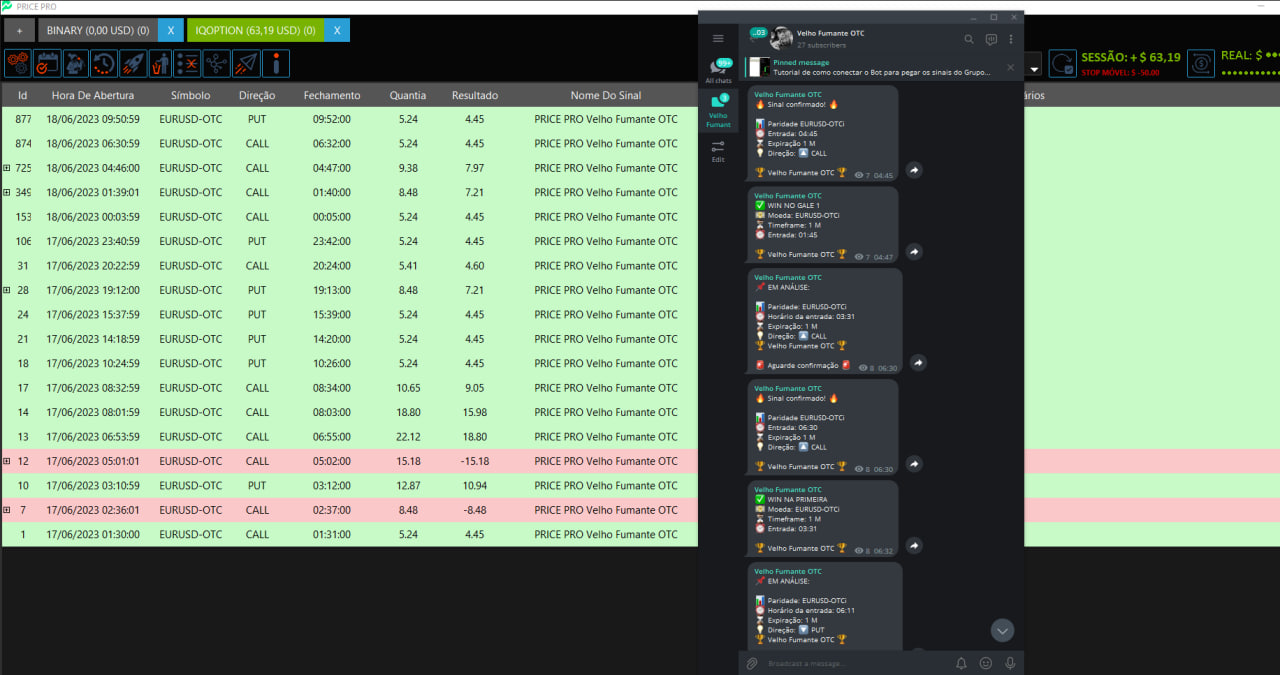Jump to bottom of Telegram chat
The image size is (1280, 675).
click(1002, 630)
